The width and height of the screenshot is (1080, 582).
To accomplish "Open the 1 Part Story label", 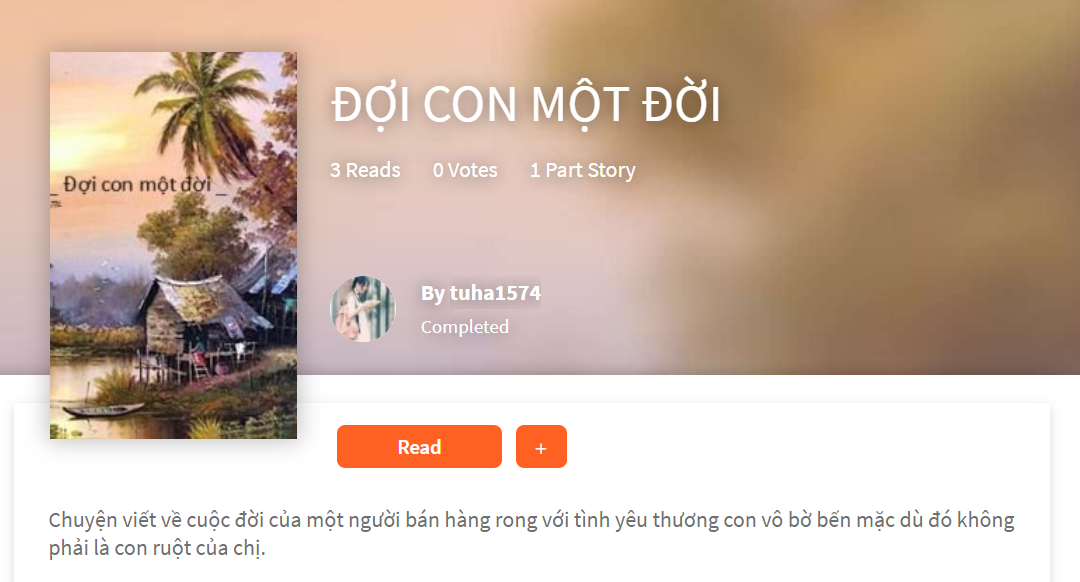I will pyautogui.click(x=583, y=170).
